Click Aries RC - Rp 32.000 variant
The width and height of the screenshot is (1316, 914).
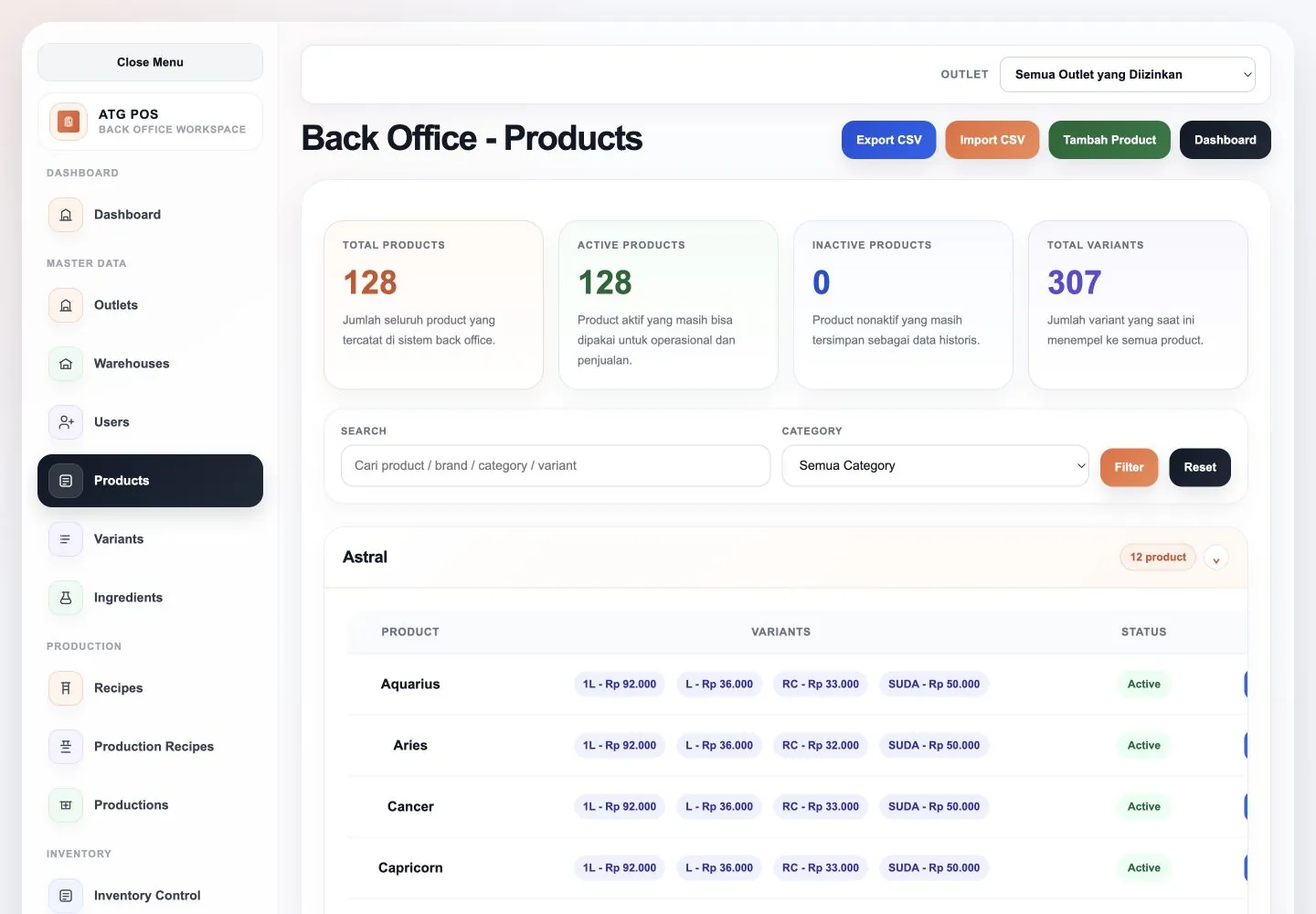821,746
